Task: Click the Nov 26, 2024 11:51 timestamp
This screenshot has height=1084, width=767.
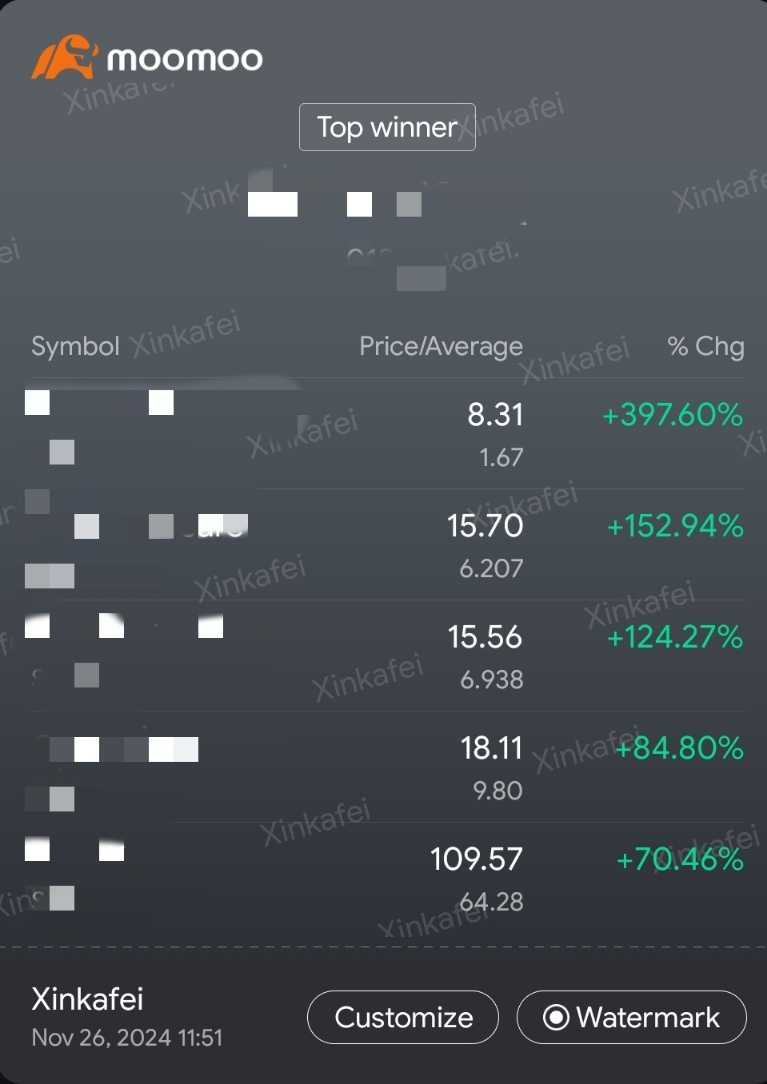Action: [127, 1038]
